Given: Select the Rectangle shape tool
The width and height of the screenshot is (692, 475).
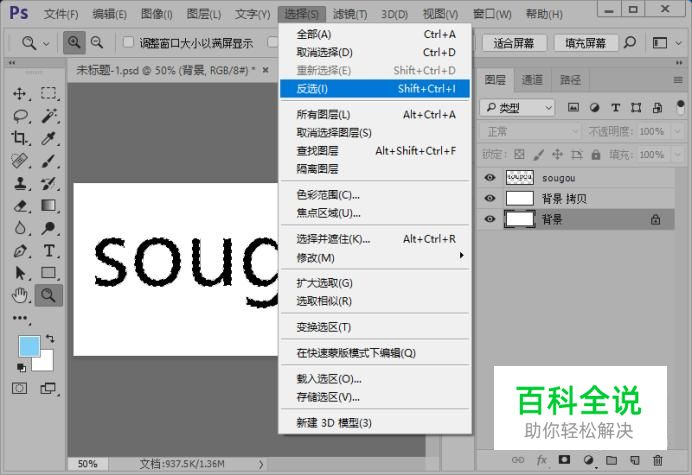Looking at the screenshot, I should tap(49, 273).
